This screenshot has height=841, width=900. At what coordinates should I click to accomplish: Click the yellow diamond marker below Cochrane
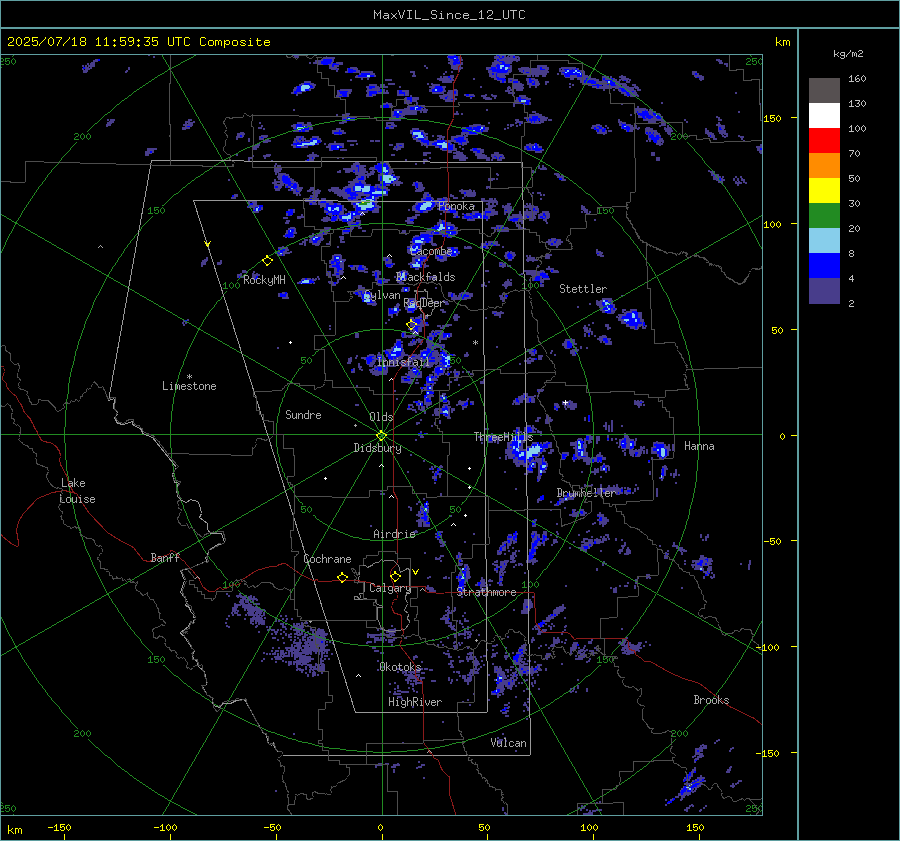pyautogui.click(x=342, y=577)
